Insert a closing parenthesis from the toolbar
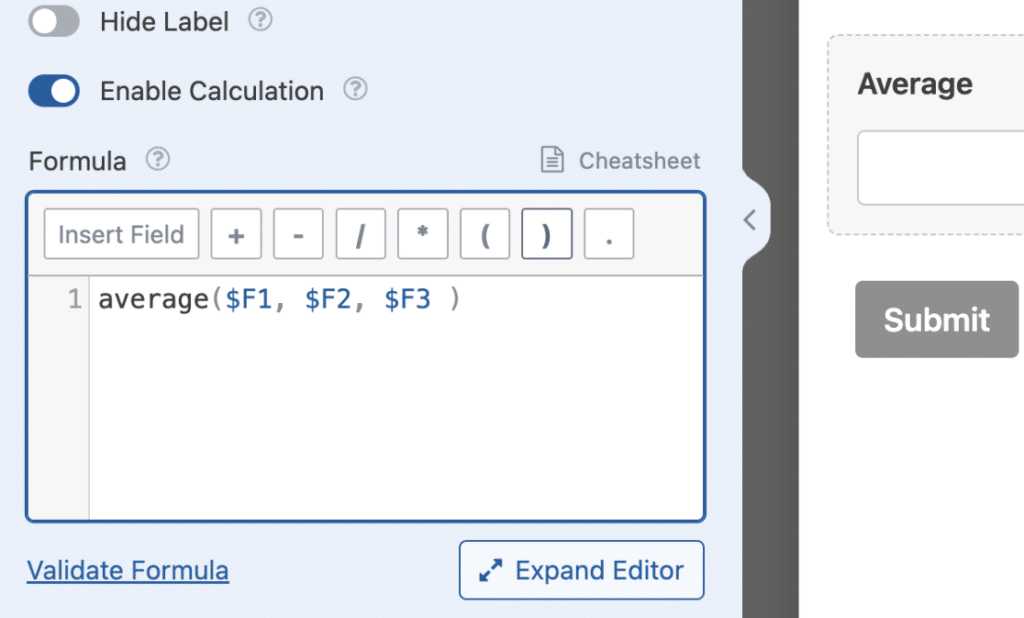1024x618 pixels. (546, 234)
